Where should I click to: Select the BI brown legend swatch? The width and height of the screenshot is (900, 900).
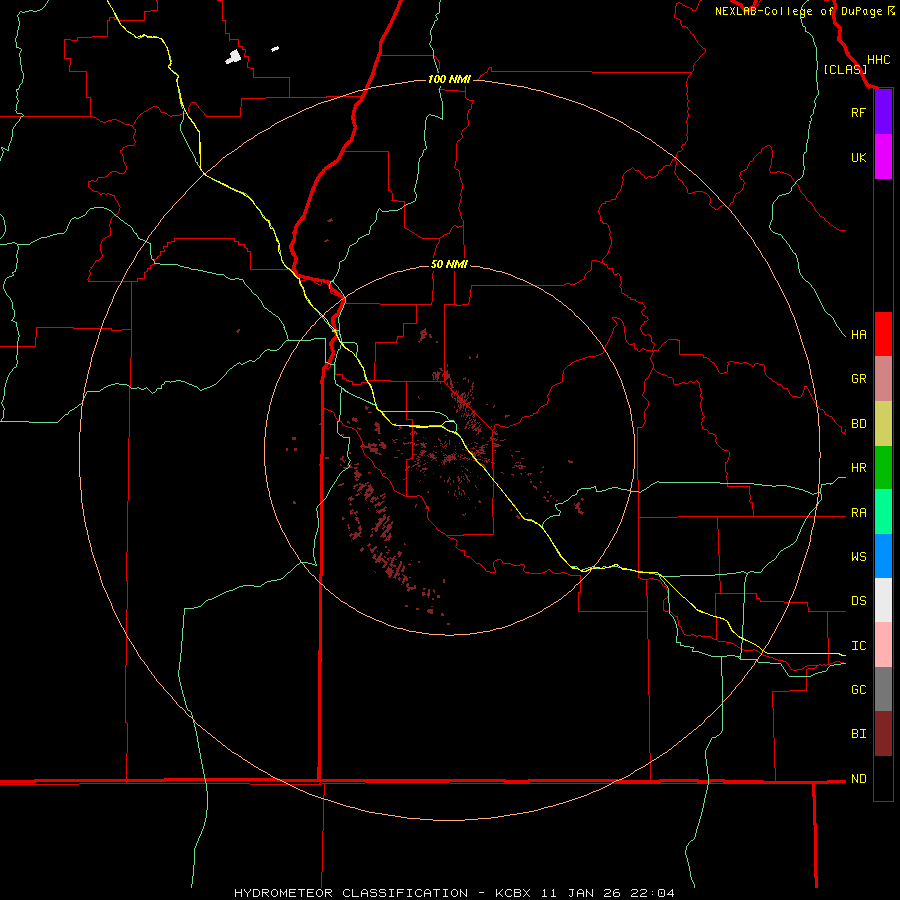tap(883, 734)
